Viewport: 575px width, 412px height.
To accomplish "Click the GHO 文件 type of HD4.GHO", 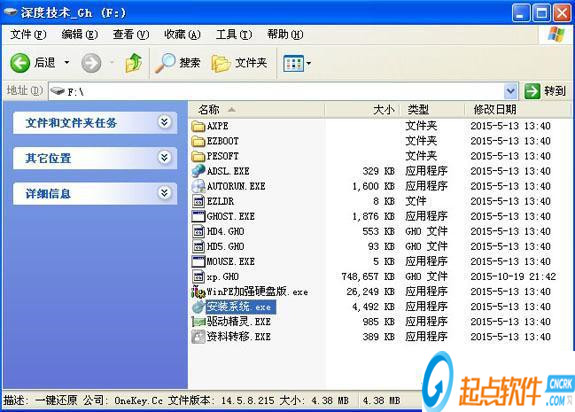I will [426, 231].
